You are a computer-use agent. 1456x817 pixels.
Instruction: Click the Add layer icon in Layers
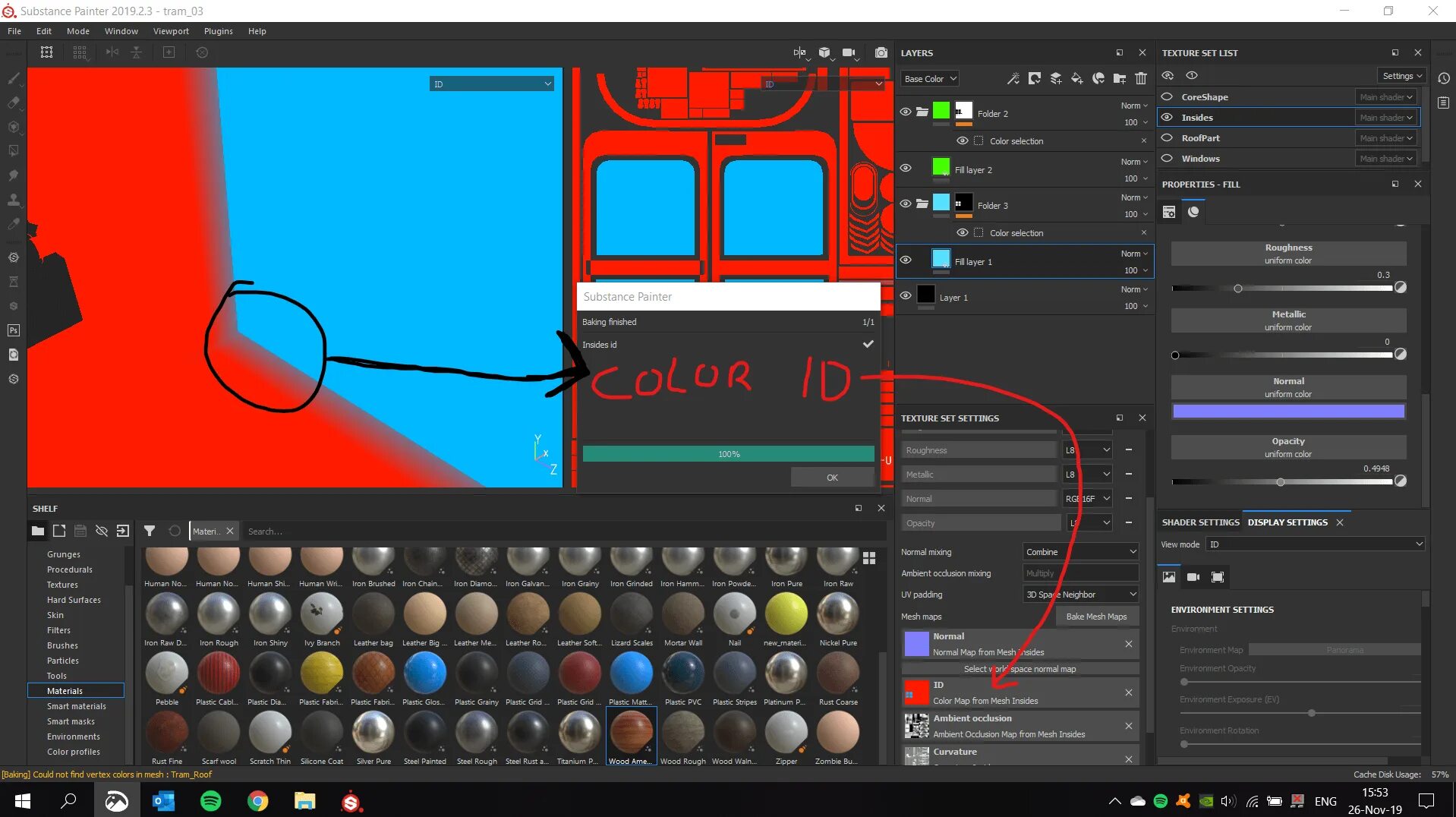1056,78
